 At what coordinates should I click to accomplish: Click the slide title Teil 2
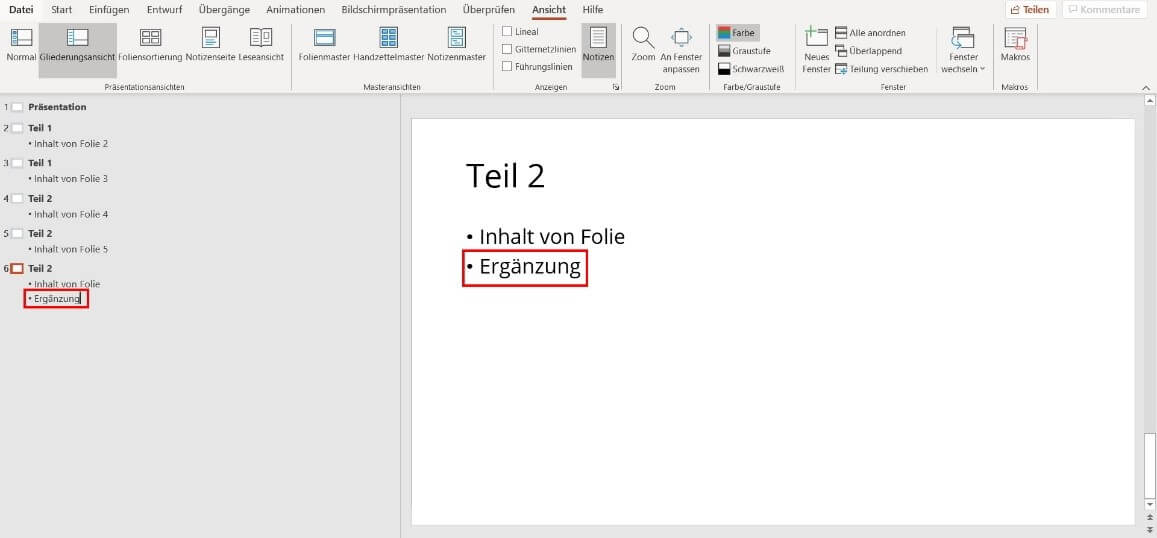pos(505,176)
